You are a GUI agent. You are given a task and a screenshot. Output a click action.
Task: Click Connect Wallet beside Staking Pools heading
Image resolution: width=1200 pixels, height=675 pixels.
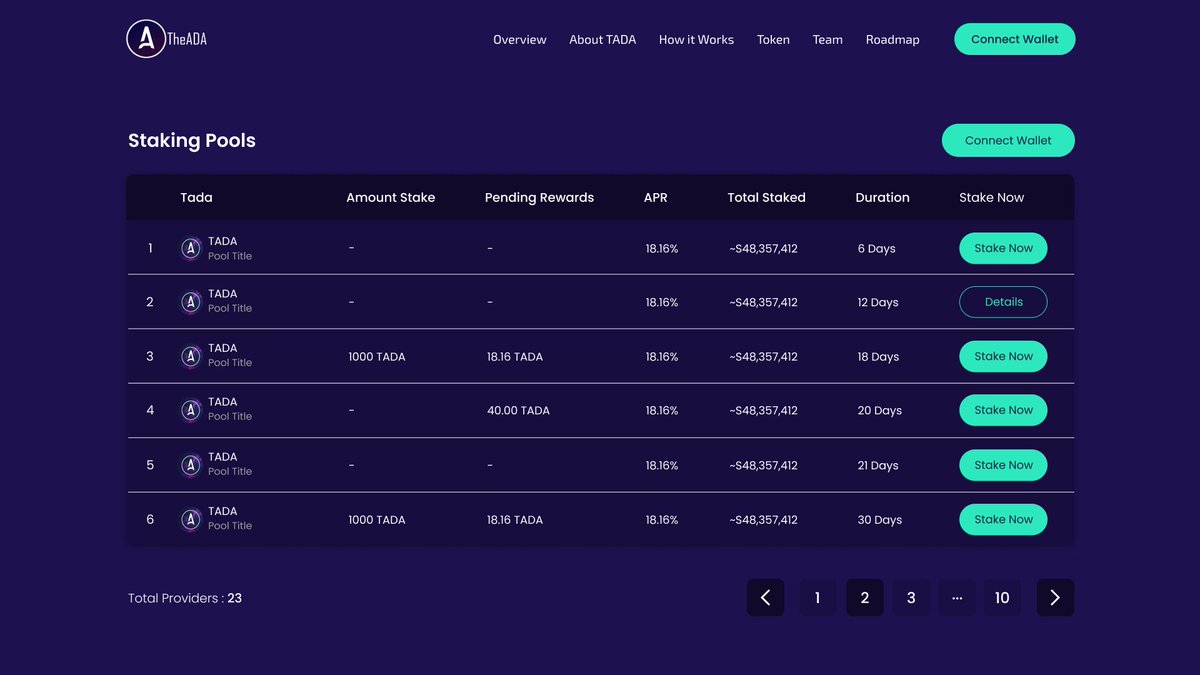coord(1008,140)
